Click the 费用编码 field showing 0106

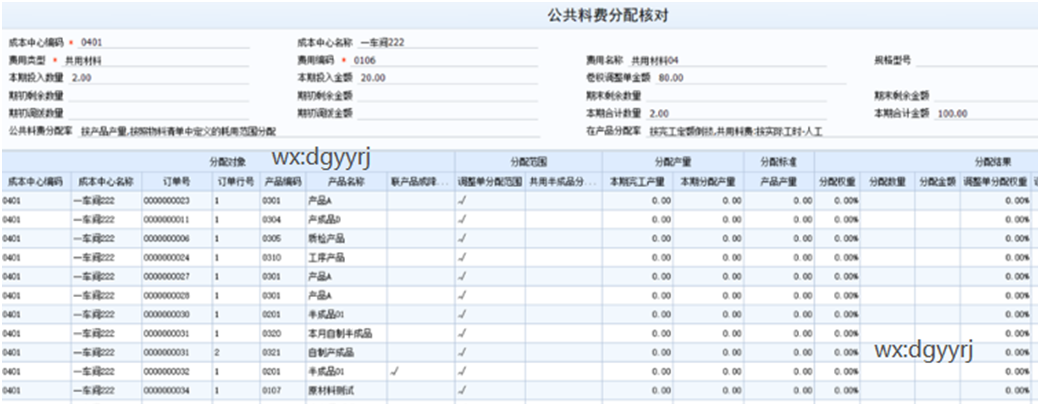(x=446, y=60)
